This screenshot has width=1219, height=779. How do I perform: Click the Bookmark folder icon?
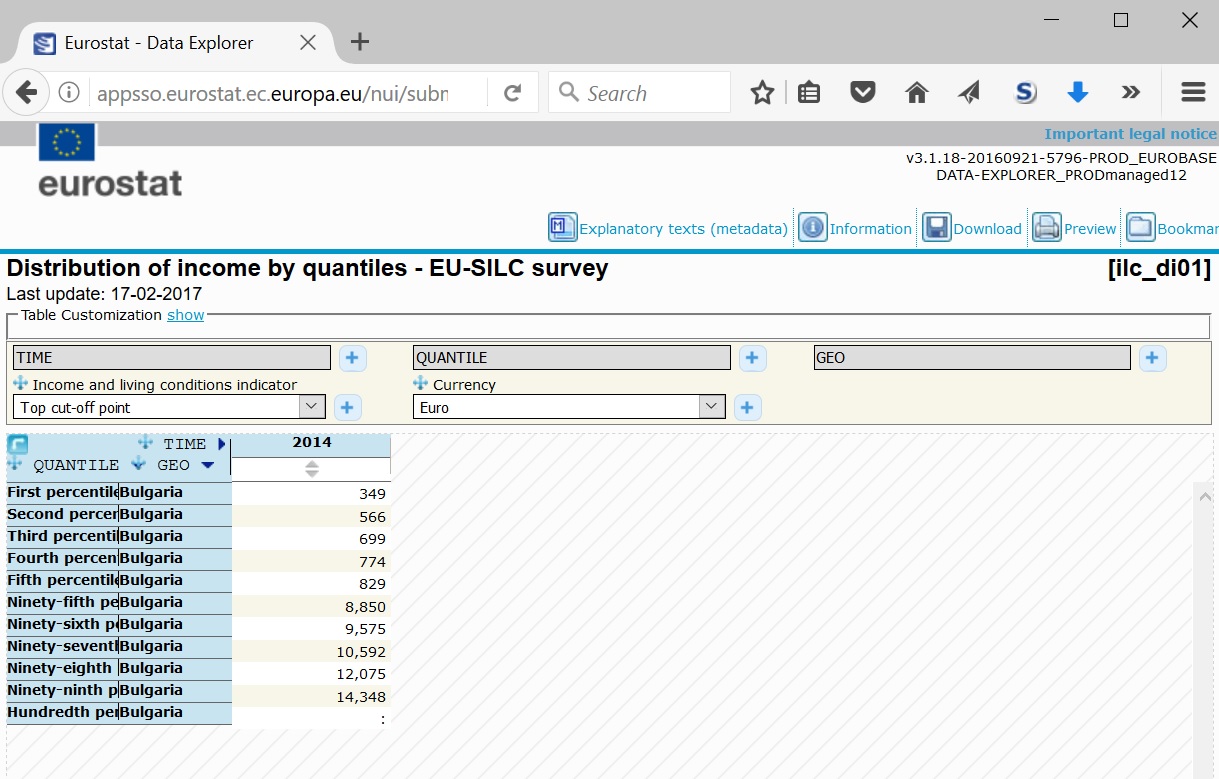pos(1141,227)
